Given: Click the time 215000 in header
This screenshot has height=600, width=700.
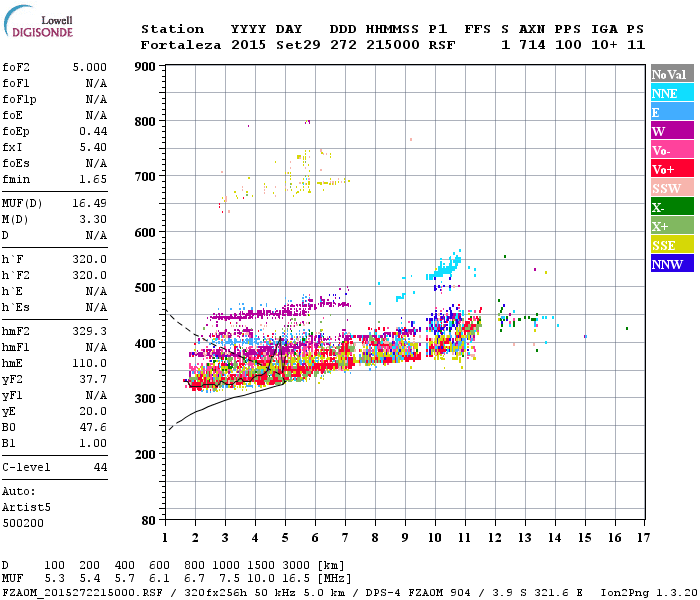Looking at the screenshot, I should (x=393, y=45).
